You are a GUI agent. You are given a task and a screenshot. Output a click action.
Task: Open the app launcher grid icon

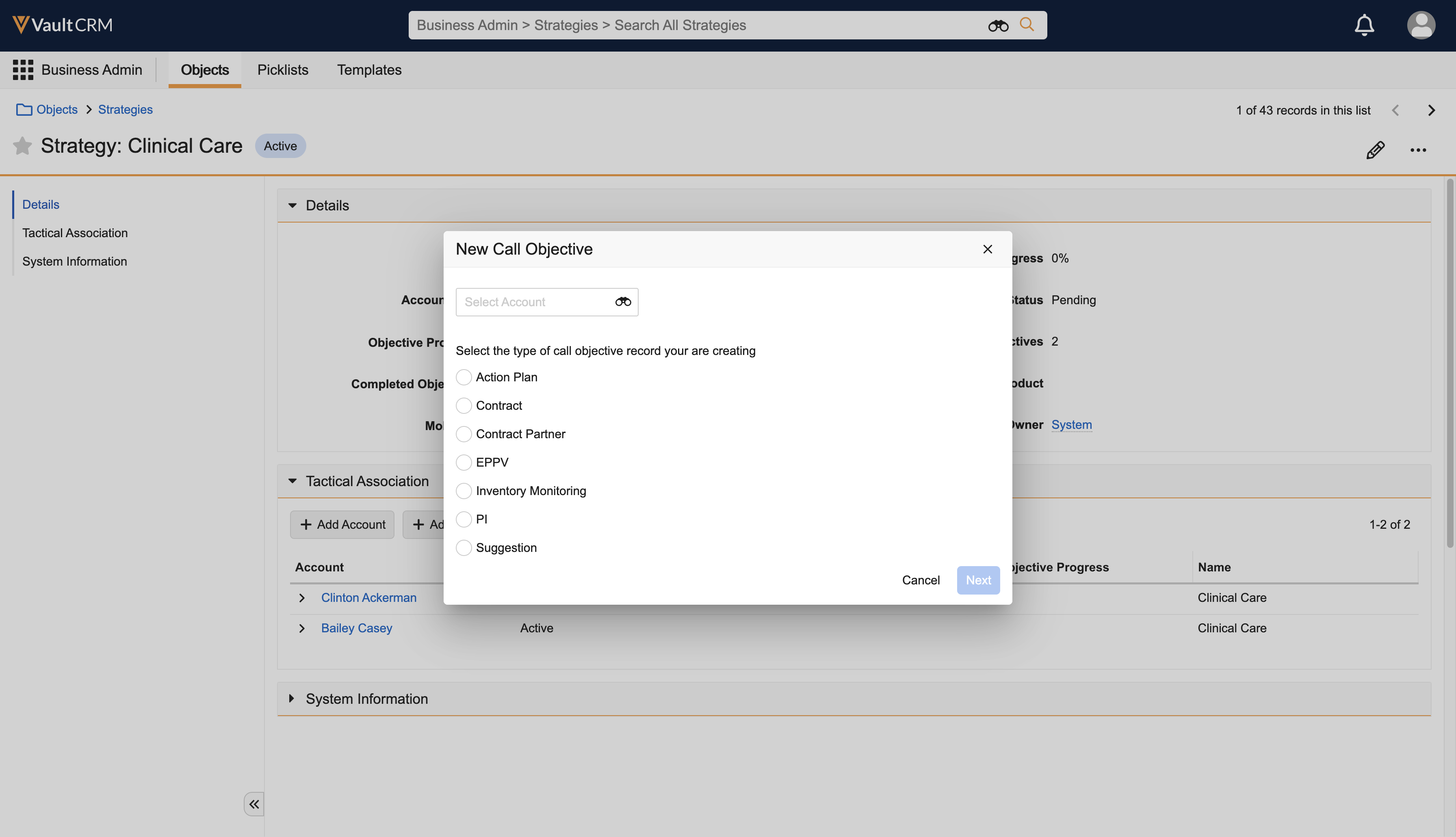tap(23, 69)
